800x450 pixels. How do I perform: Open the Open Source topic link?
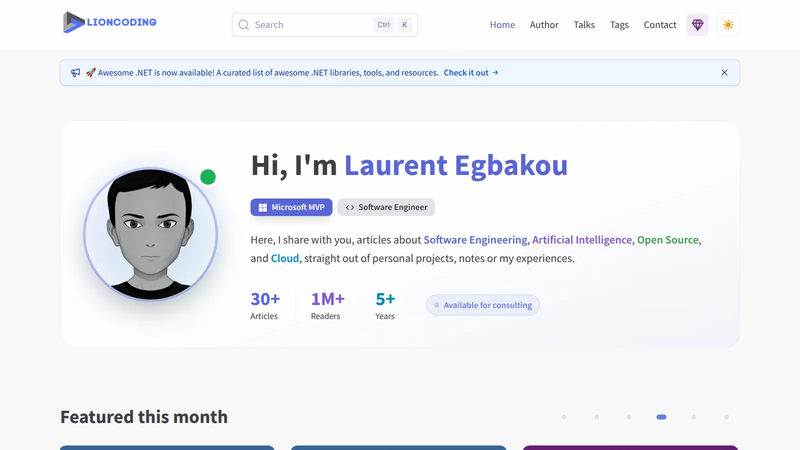click(667, 240)
